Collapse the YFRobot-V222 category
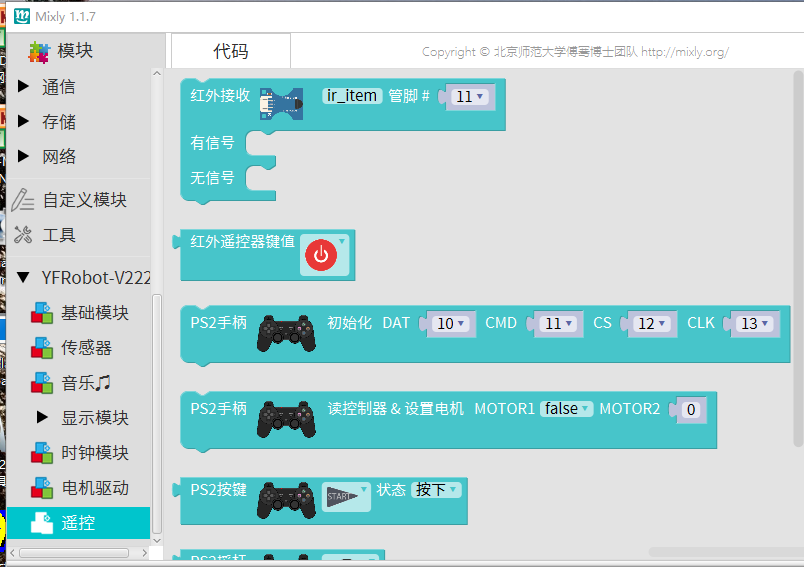The image size is (804, 567). point(24,278)
